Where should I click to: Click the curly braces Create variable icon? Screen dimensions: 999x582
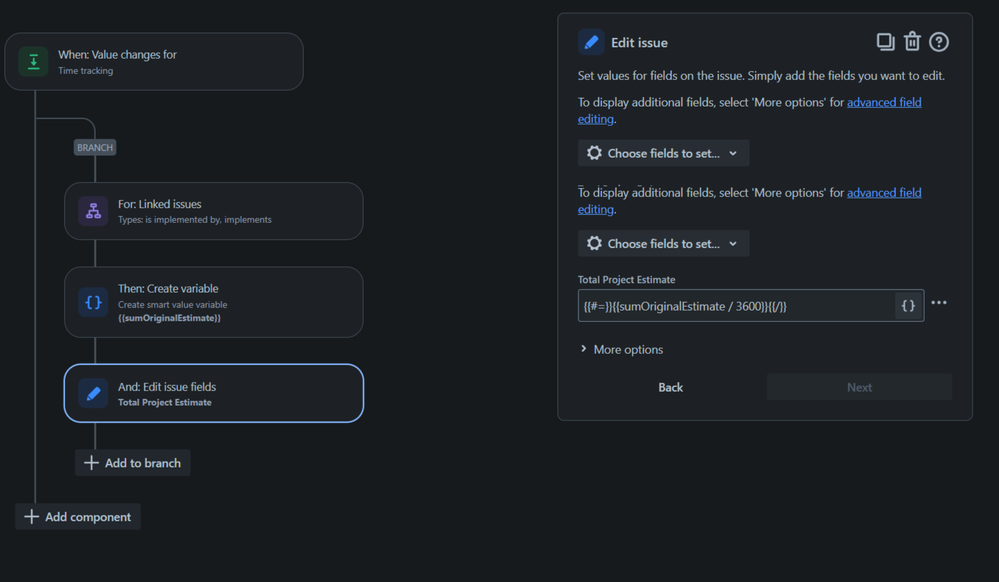pos(93,302)
